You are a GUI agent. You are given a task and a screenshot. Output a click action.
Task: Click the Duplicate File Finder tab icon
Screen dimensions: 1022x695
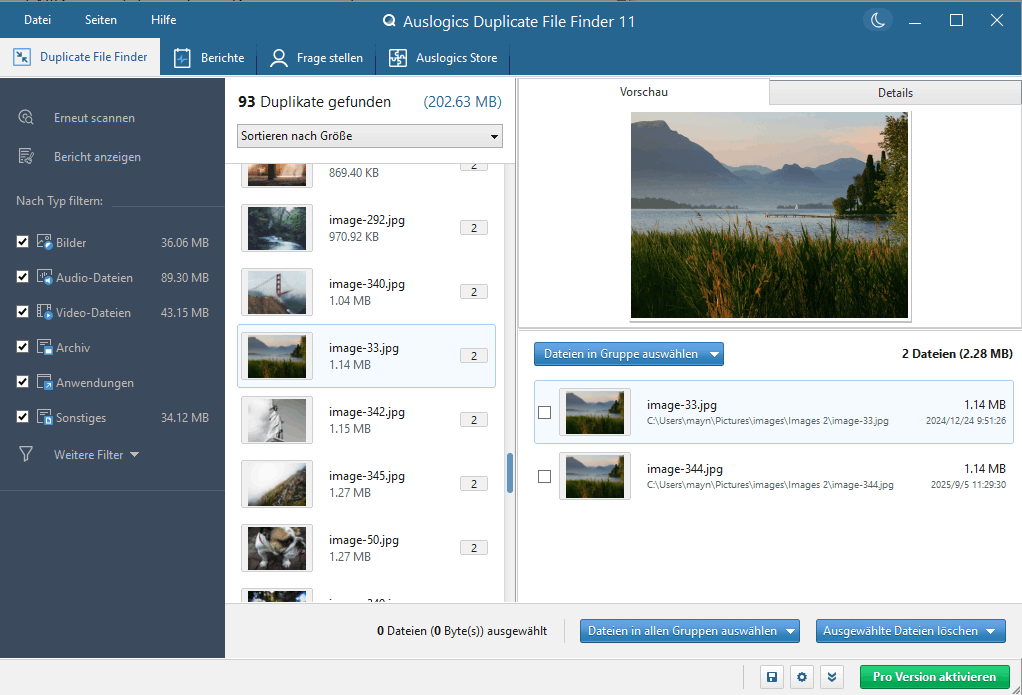tap(22, 57)
